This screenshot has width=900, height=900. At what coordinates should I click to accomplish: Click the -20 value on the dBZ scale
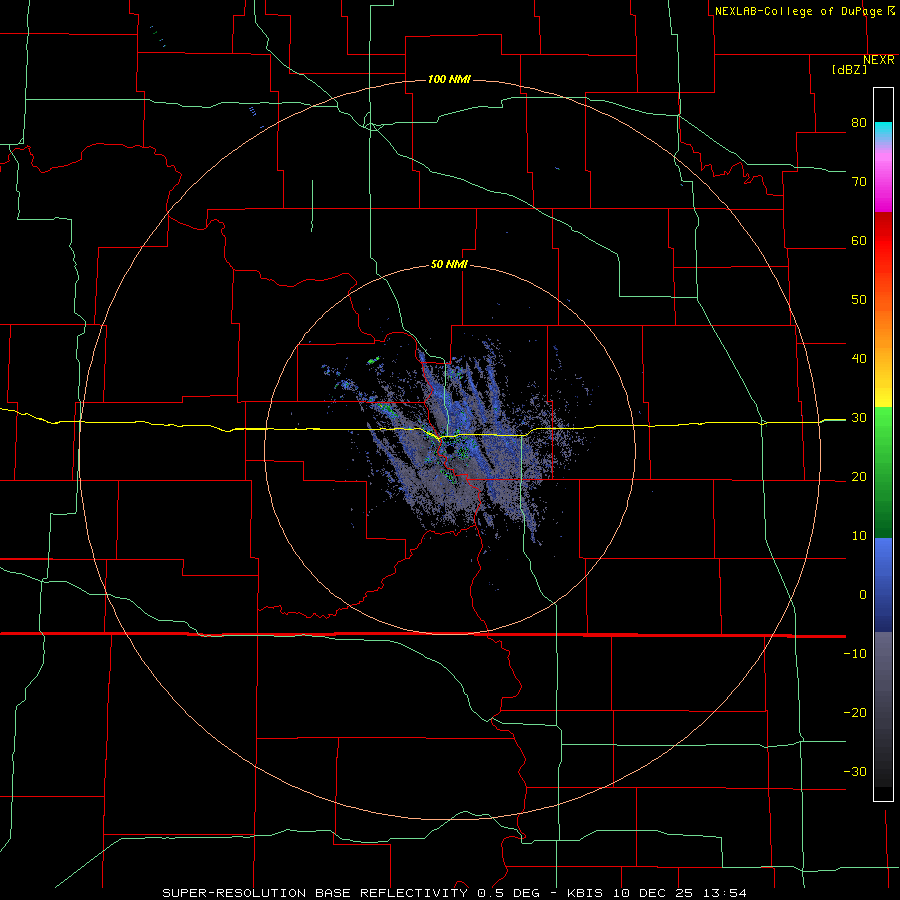pyautogui.click(x=855, y=713)
